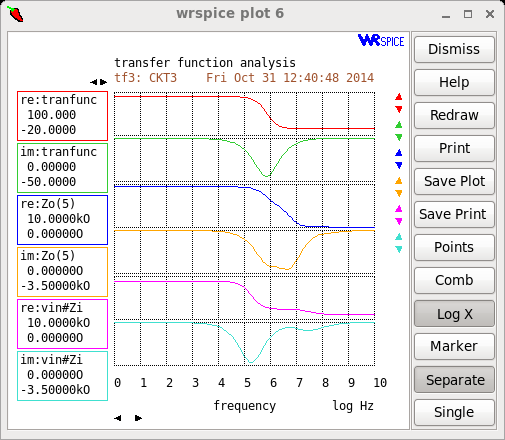
Task: Select the blue re:Zo(5) legend box
Action: click(x=62, y=220)
